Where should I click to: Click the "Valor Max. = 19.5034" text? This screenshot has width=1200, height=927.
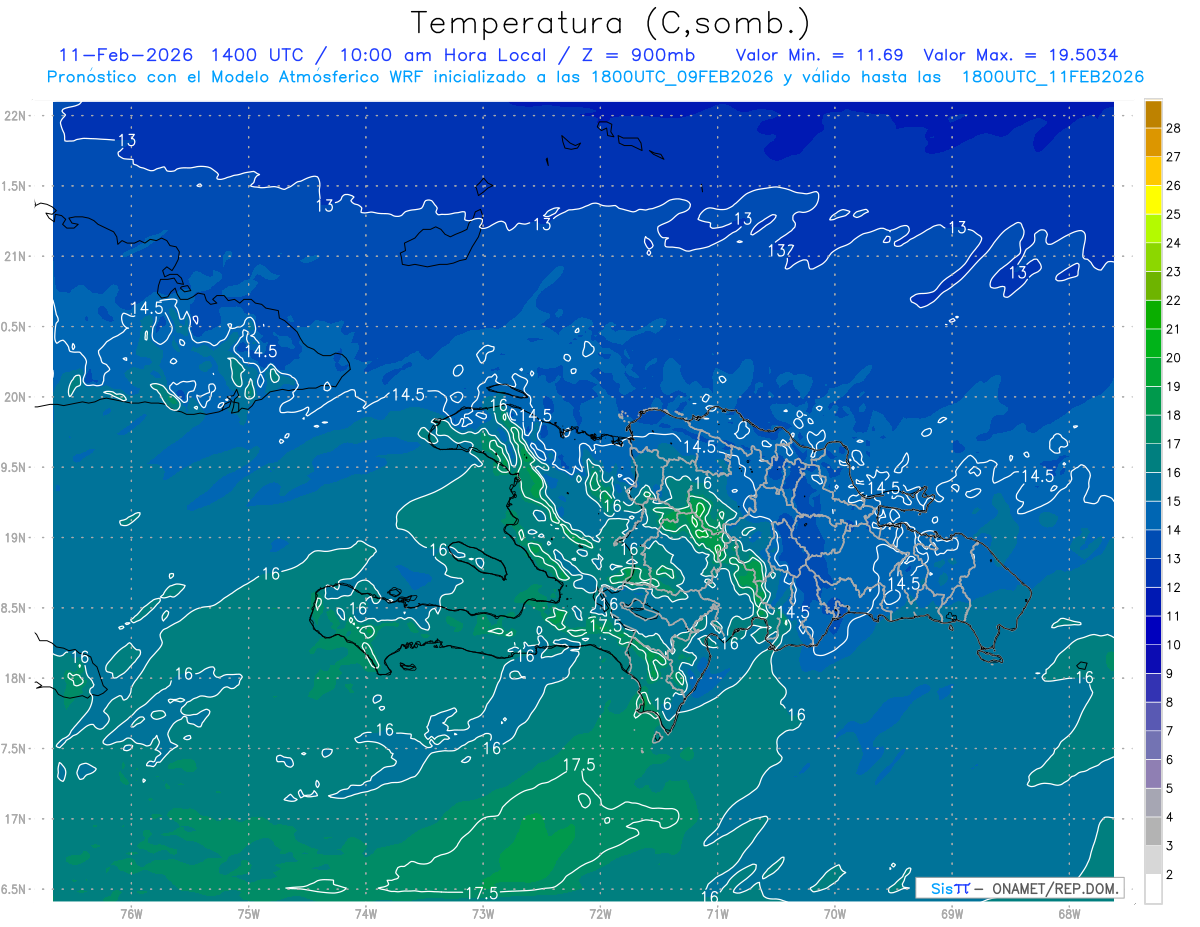[x=1020, y=55]
